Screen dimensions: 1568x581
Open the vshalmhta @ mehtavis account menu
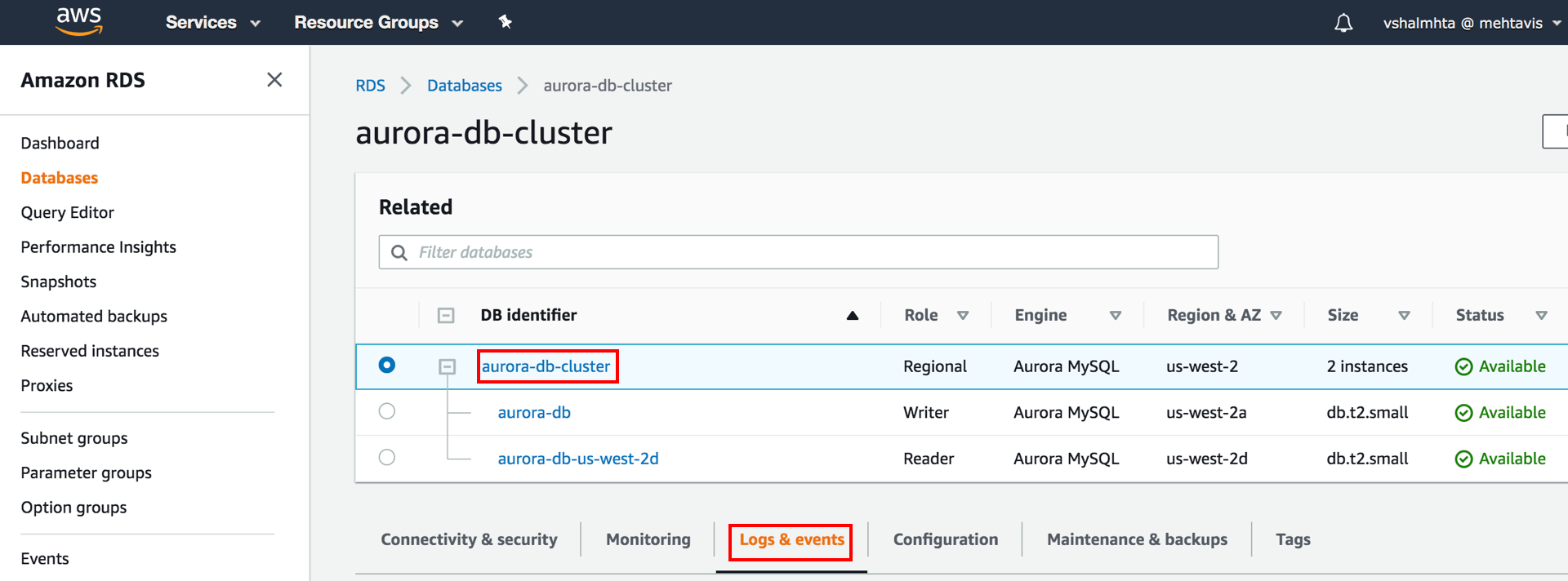pos(1472,23)
